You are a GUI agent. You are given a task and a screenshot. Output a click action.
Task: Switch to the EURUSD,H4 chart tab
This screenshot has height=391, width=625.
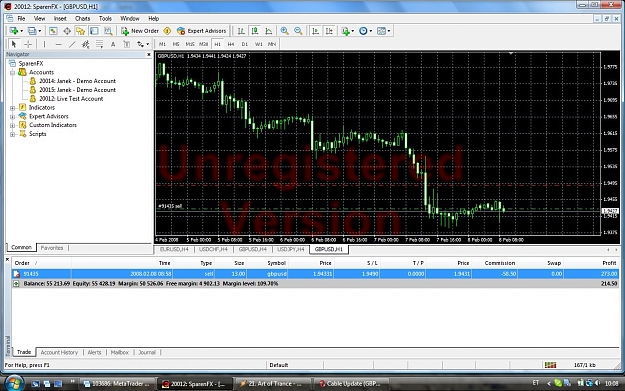click(174, 249)
